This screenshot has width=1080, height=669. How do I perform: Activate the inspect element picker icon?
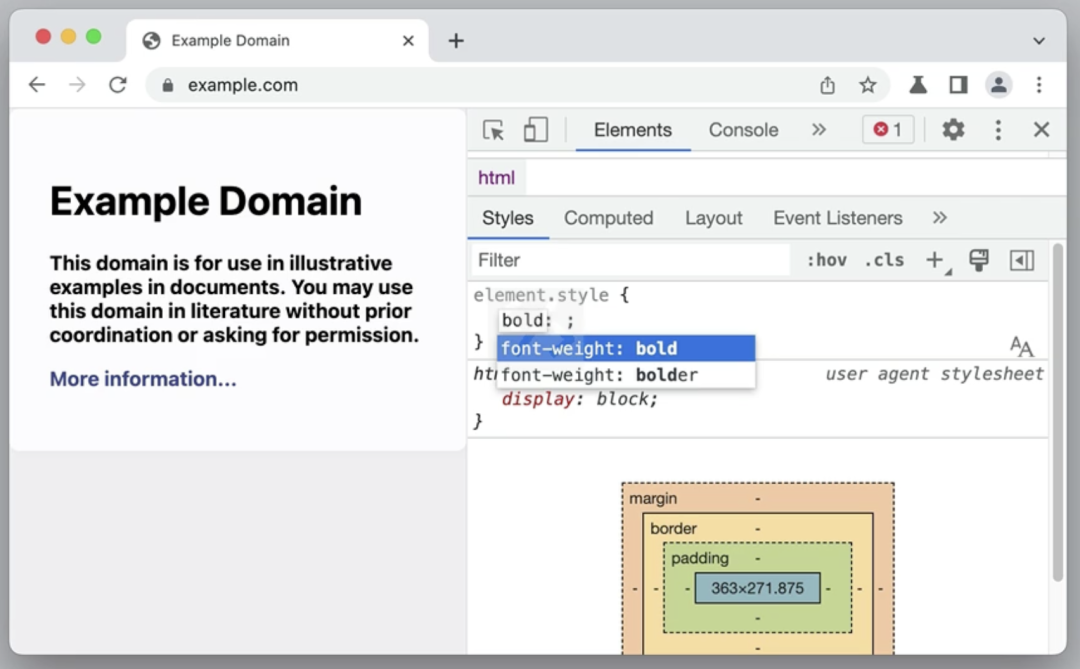493,130
